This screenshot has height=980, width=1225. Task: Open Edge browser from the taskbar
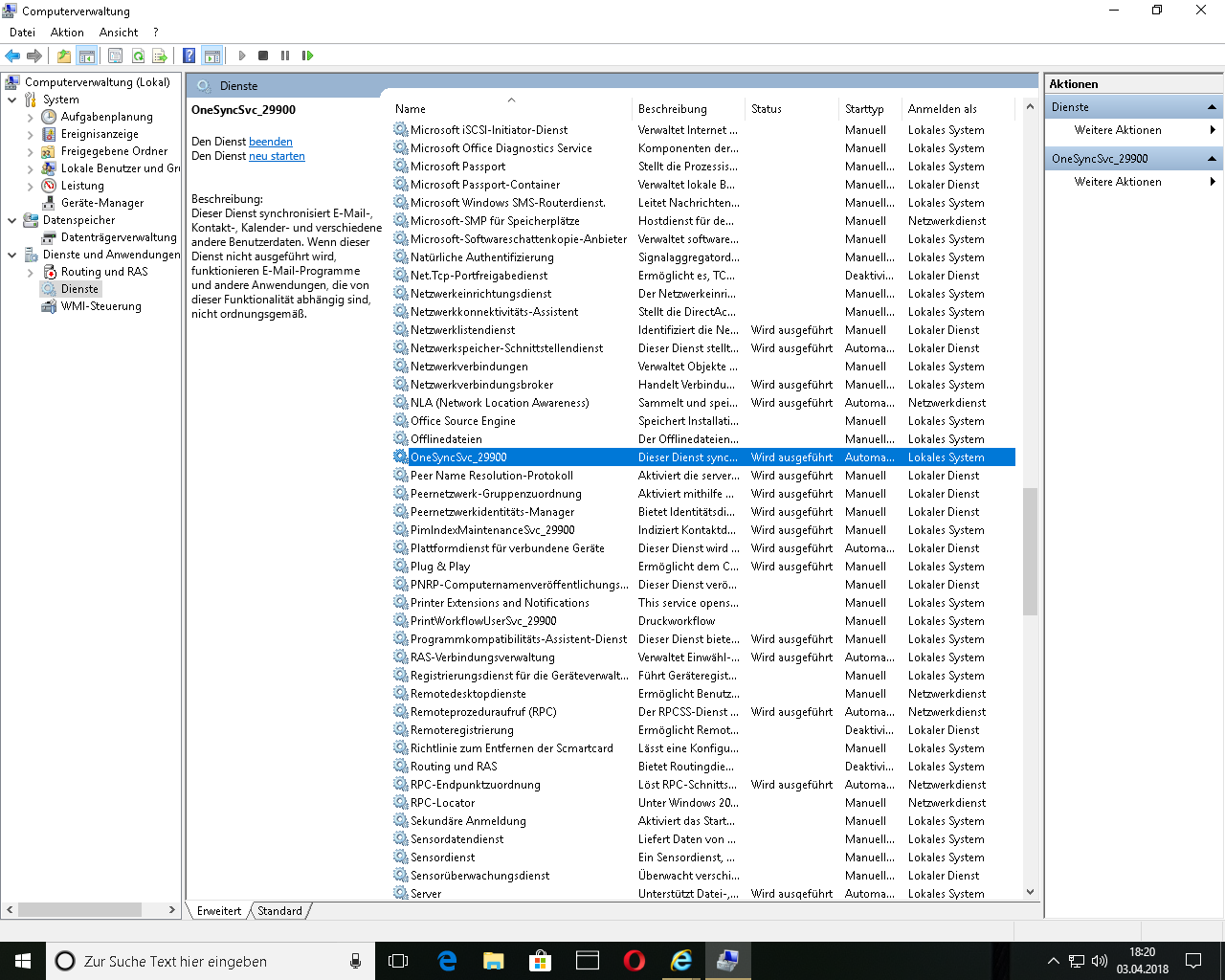point(446,961)
